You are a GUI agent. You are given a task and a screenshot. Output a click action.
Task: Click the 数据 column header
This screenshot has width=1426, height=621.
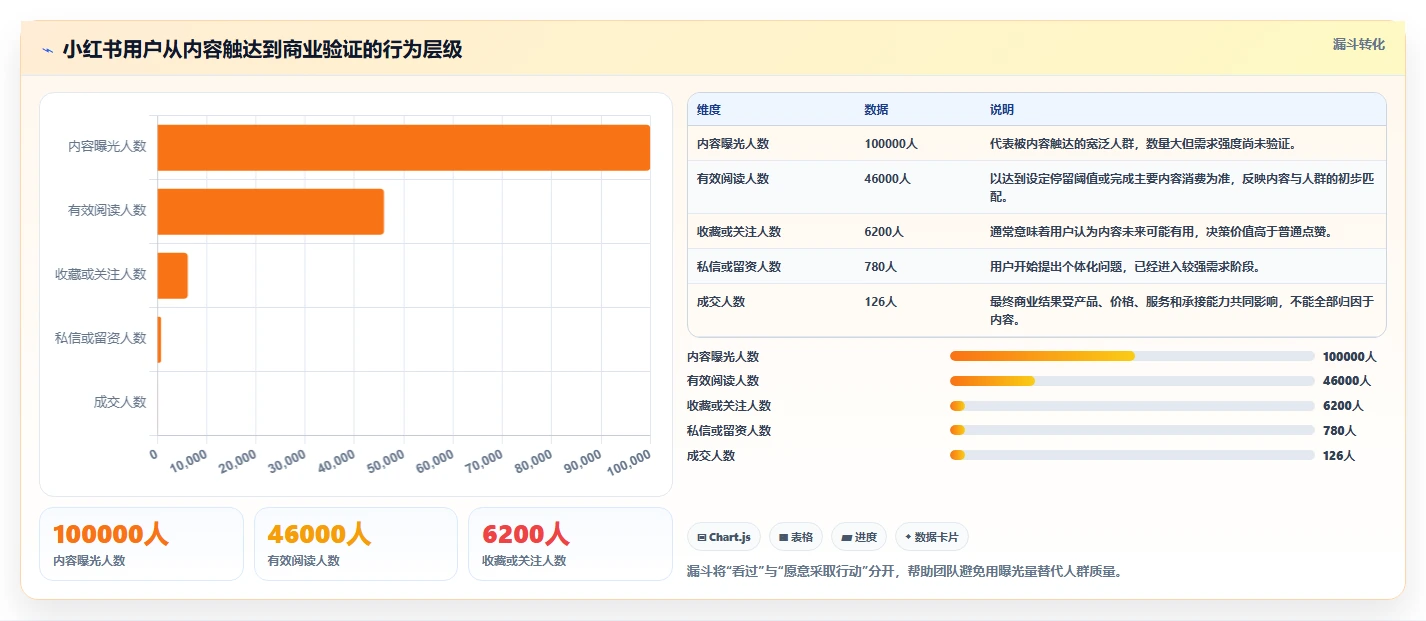876,109
